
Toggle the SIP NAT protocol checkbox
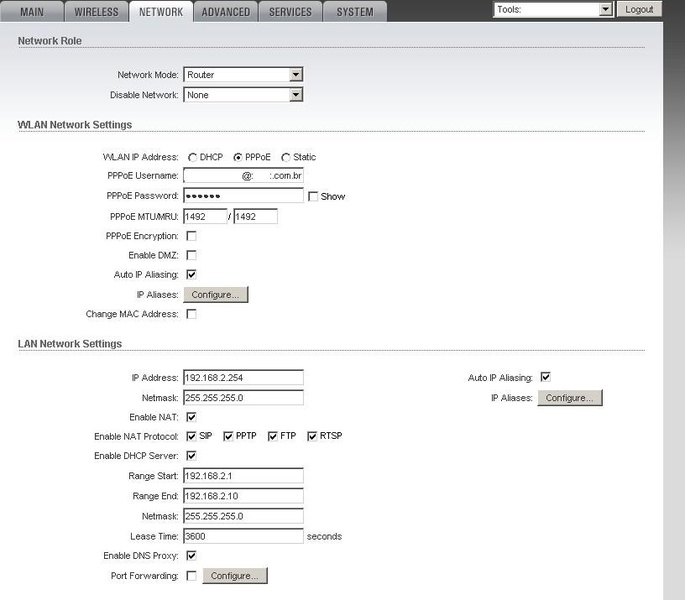point(191,436)
